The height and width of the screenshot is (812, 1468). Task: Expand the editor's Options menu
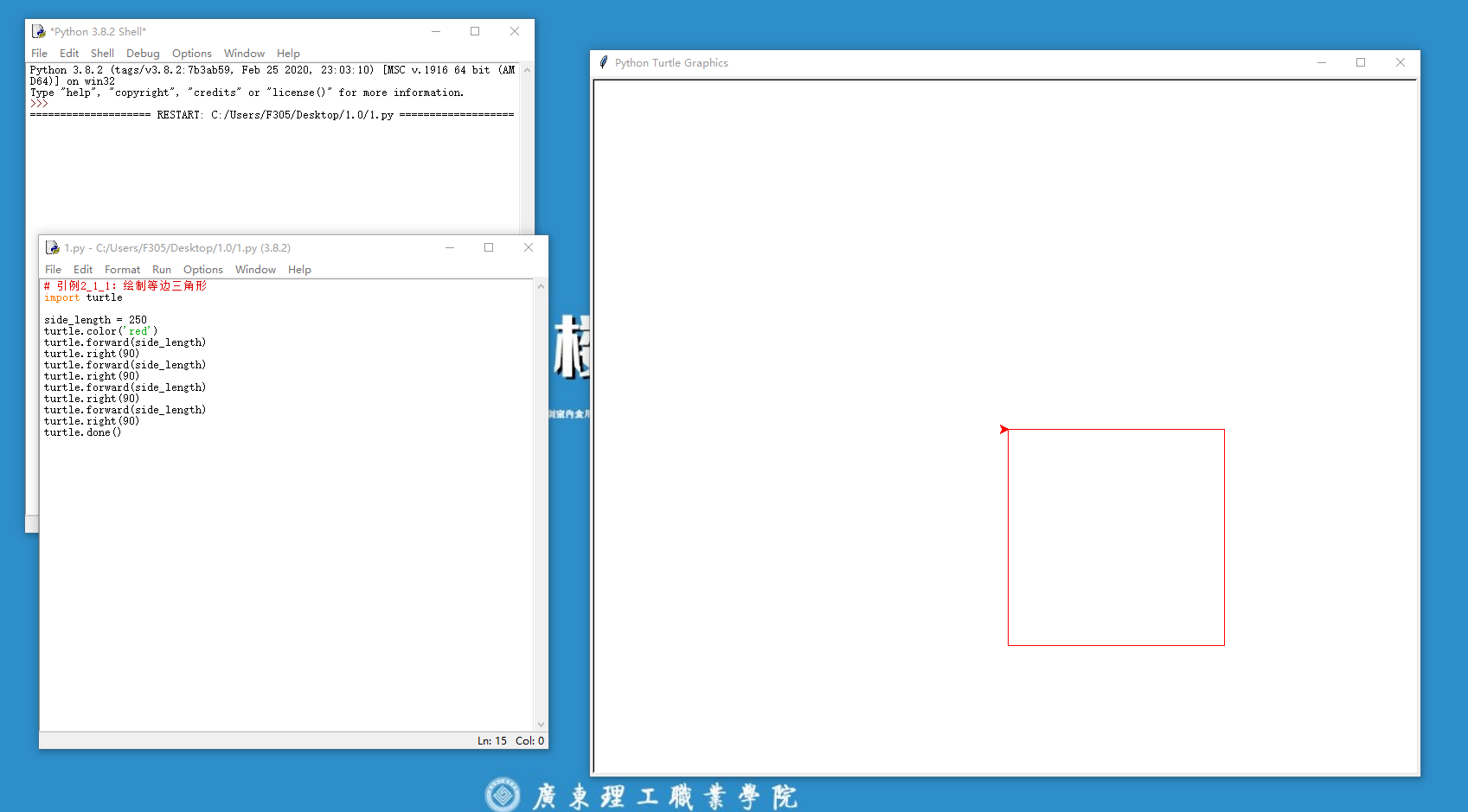pos(202,270)
